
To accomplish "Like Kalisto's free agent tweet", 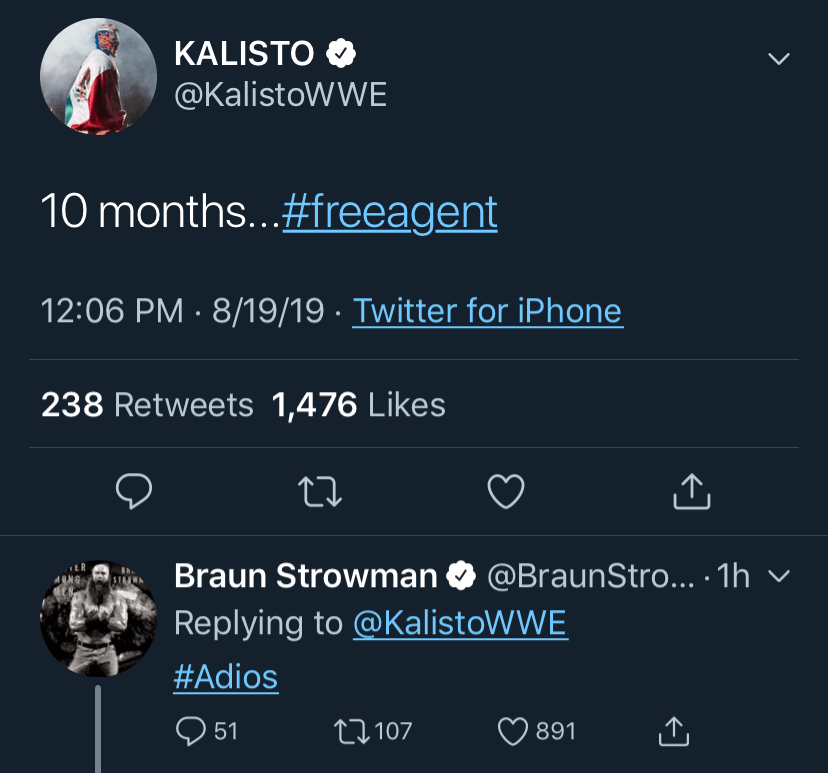I will [506, 491].
